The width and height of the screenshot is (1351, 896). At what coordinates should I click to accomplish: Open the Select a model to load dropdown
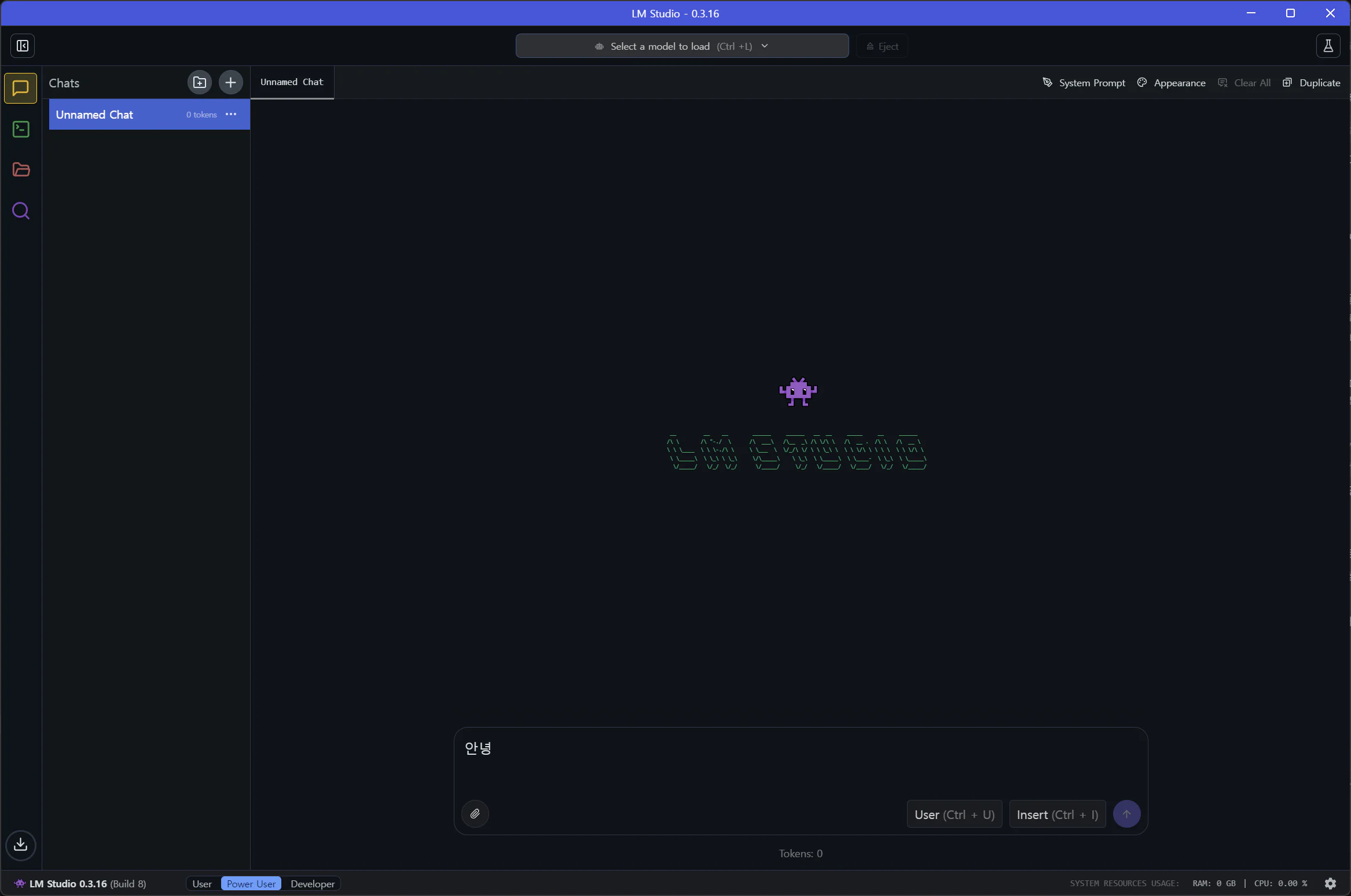point(682,46)
